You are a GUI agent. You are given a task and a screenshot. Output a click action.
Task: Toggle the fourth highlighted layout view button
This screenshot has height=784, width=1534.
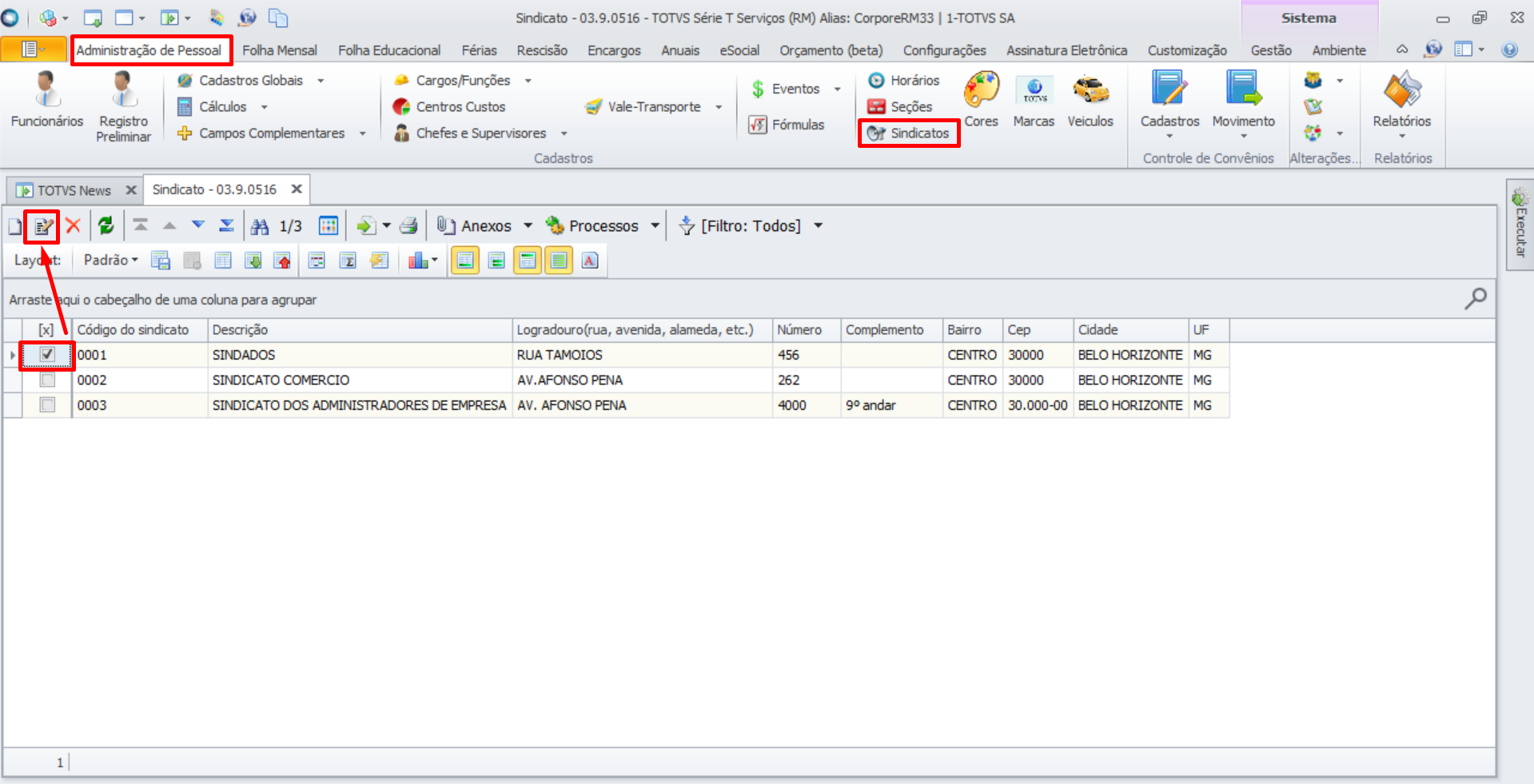[559, 260]
